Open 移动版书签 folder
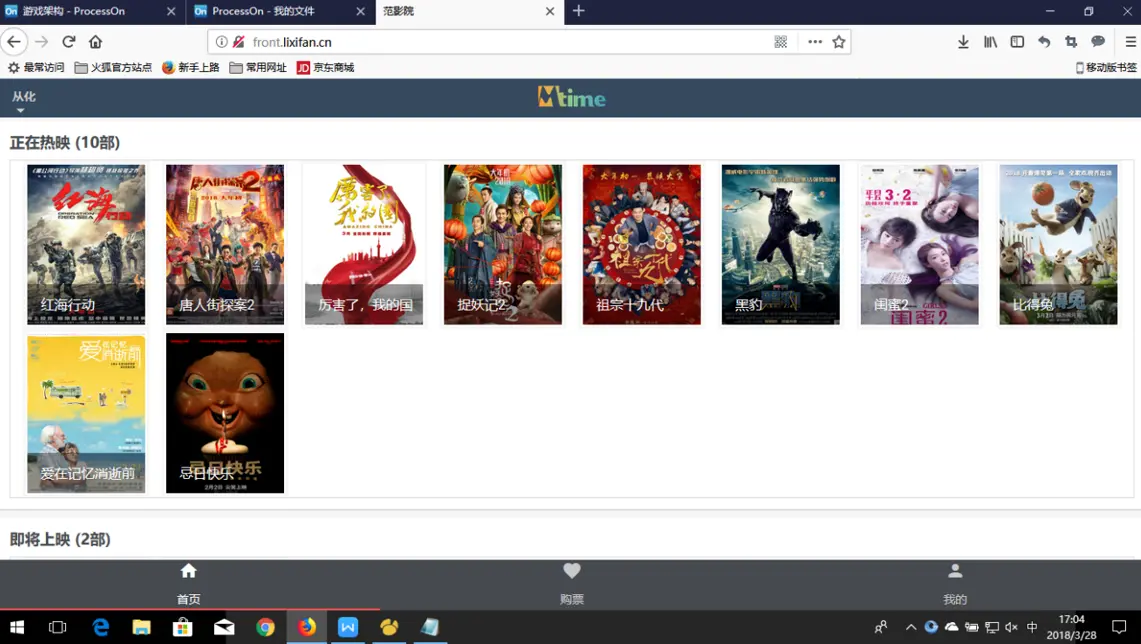1141x644 pixels. (x=1105, y=67)
